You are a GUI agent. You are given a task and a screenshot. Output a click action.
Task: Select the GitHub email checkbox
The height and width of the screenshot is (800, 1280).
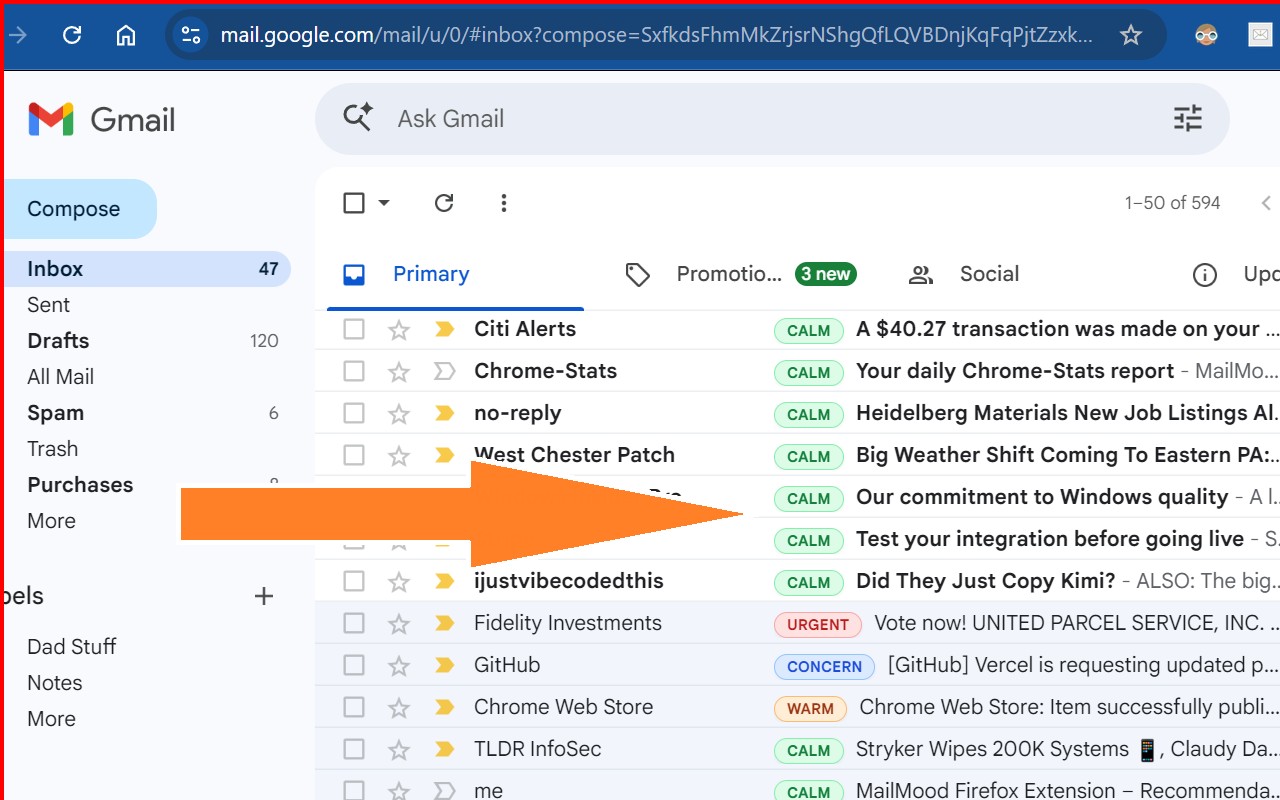[354, 665]
